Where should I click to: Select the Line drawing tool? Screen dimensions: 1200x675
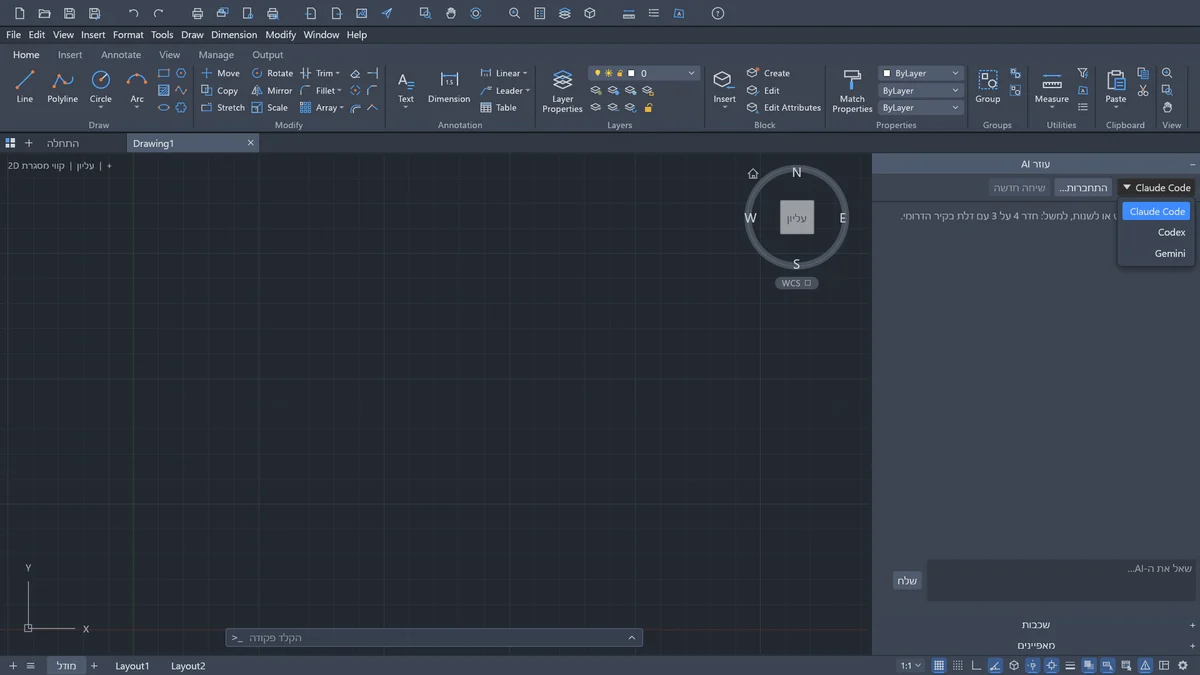click(25, 87)
